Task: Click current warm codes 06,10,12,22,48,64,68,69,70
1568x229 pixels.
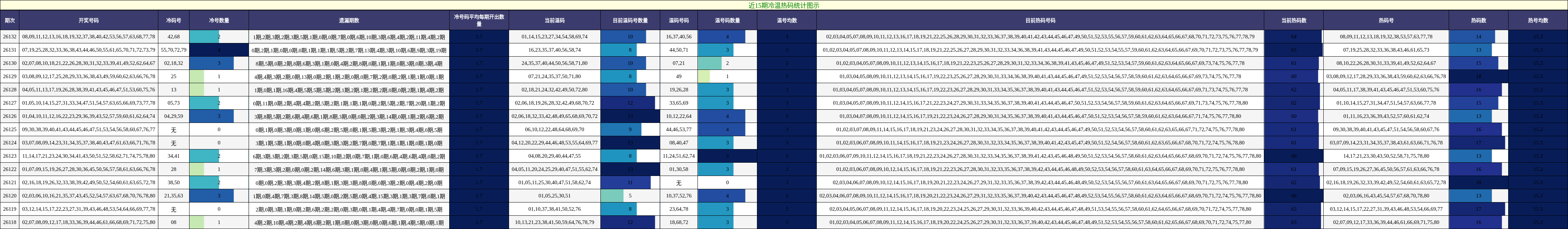Action: [x=555, y=130]
